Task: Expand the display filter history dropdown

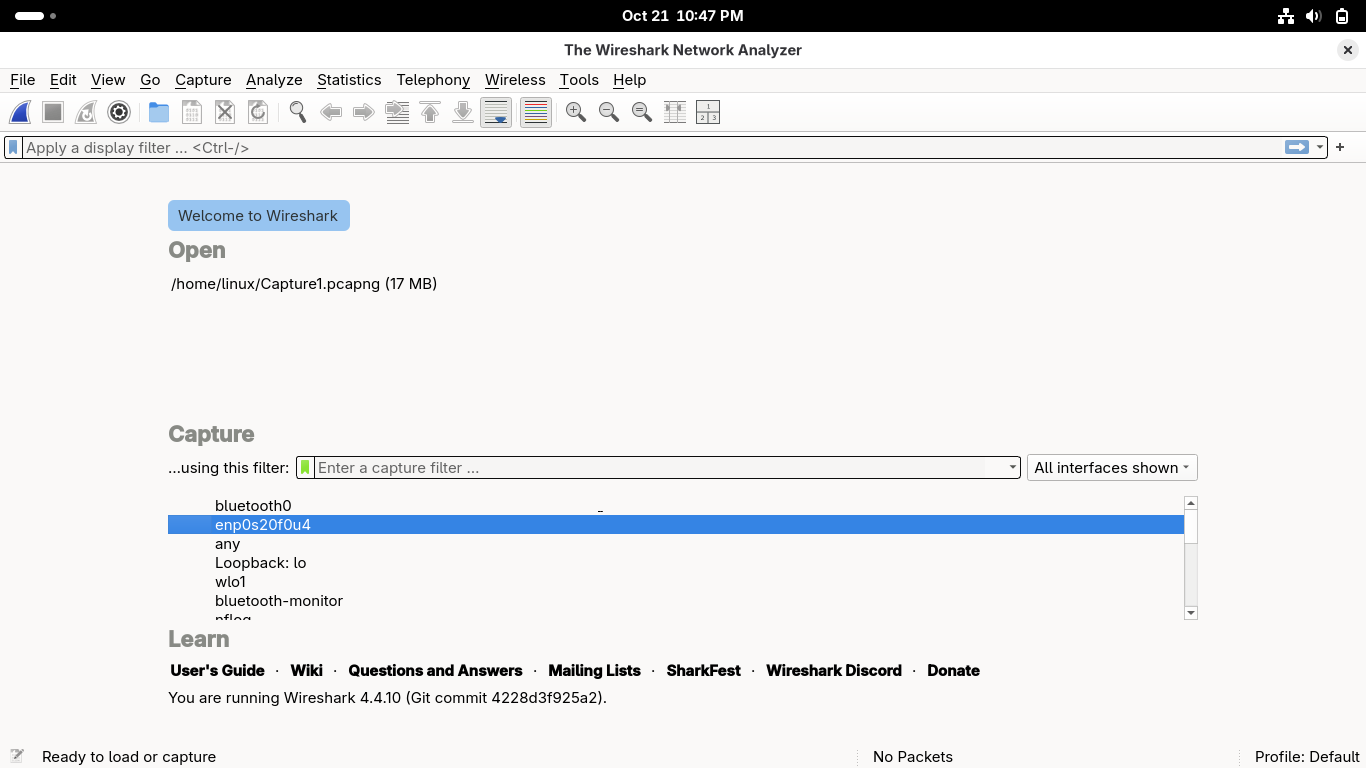Action: click(1320, 147)
